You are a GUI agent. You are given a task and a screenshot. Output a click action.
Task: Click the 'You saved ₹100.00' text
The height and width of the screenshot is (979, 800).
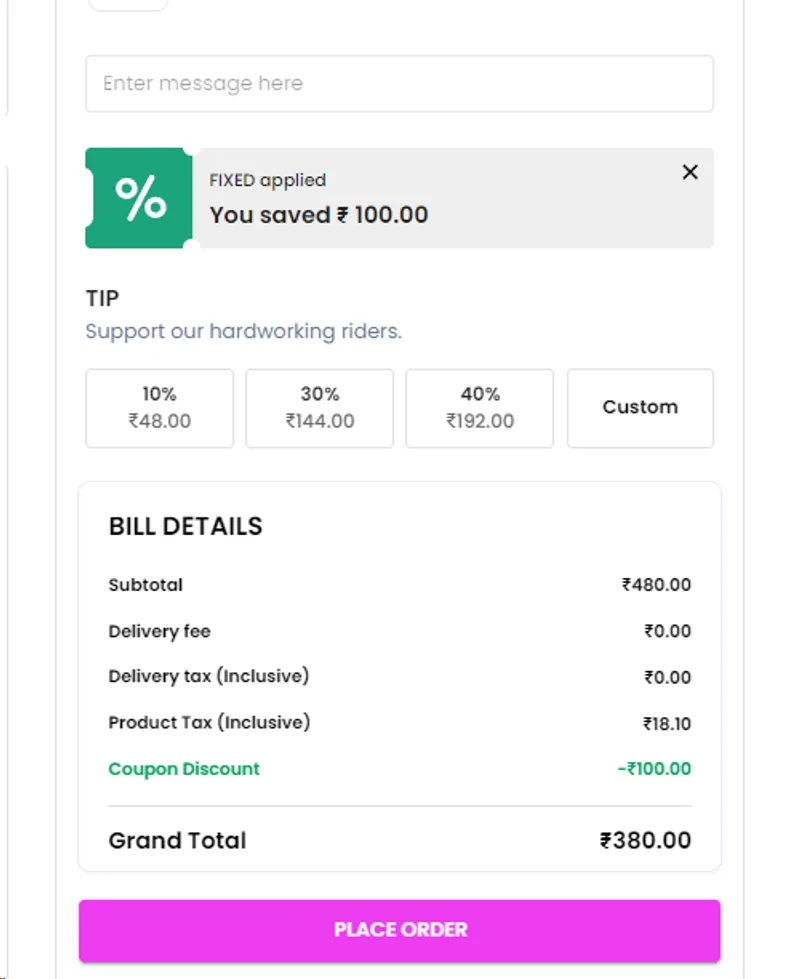[318, 215]
